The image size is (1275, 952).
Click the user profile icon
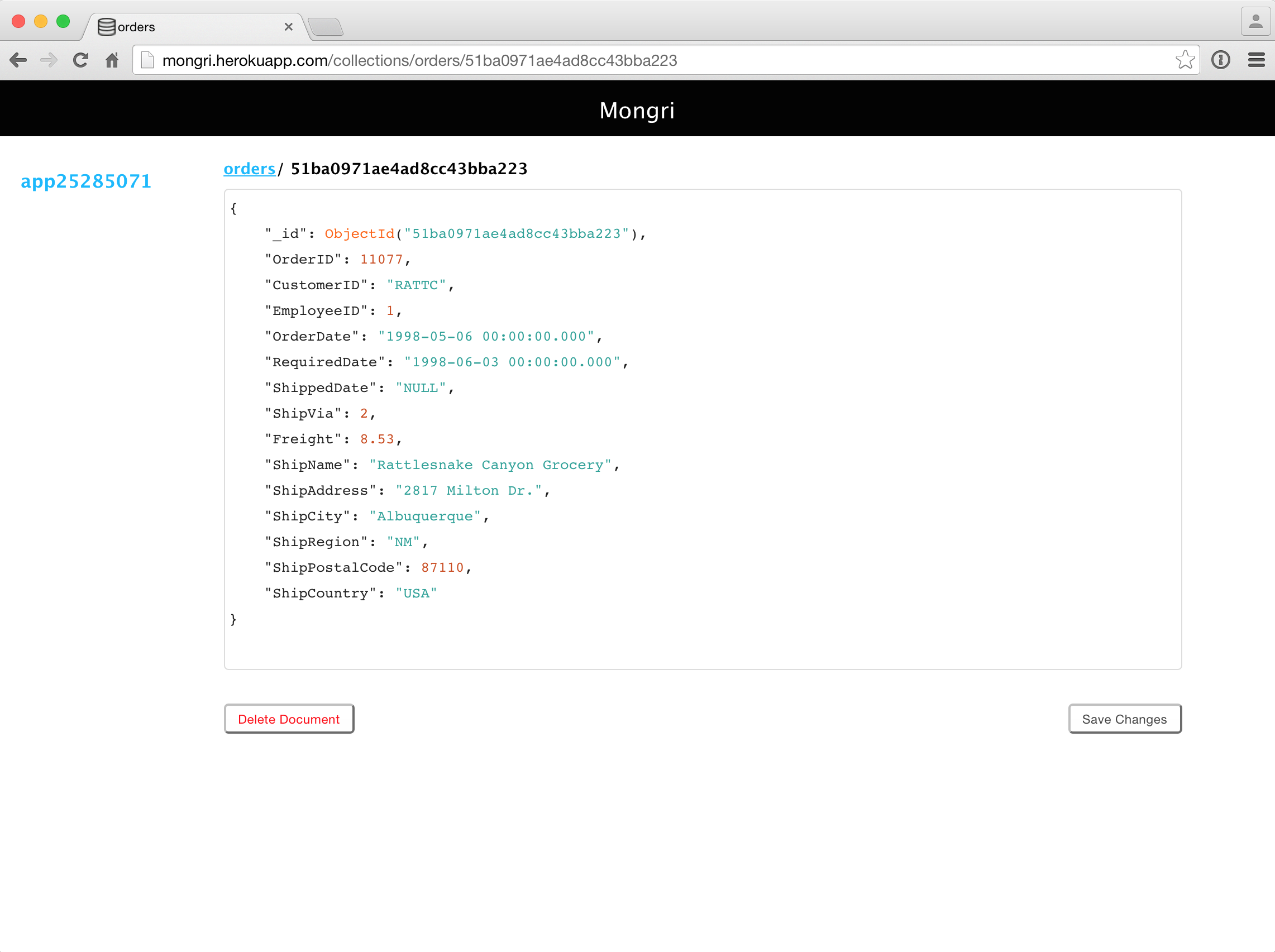[x=1255, y=22]
